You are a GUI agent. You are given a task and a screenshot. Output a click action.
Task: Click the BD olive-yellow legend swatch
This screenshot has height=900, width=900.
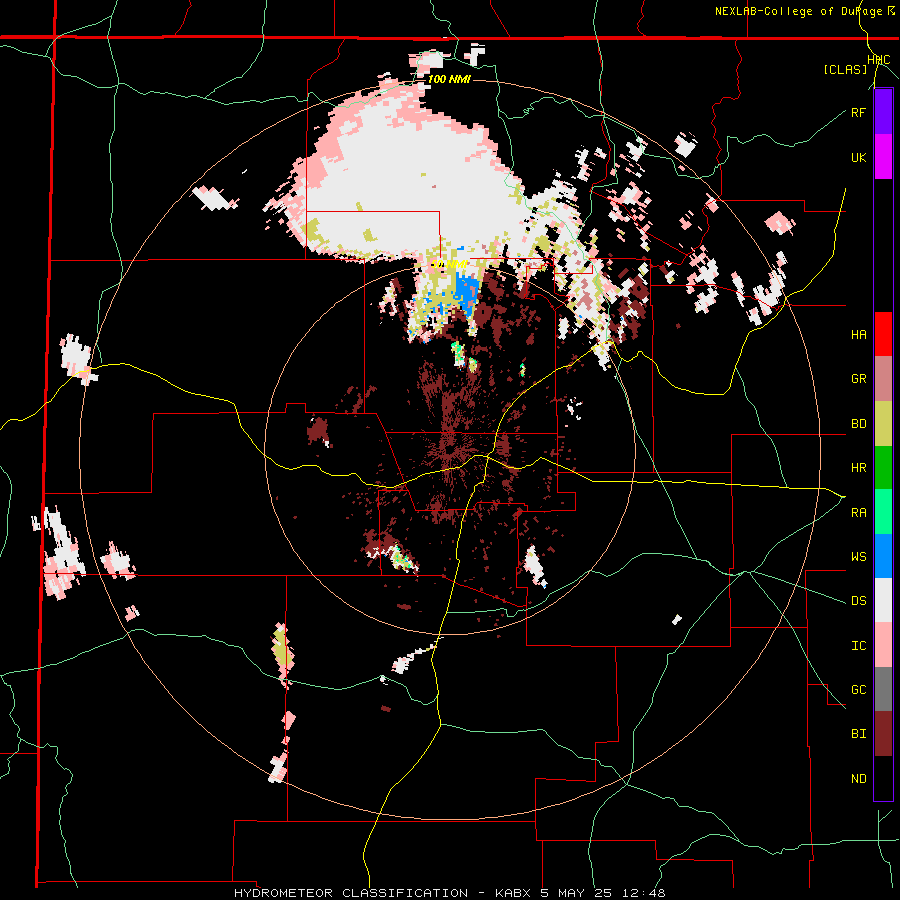(x=883, y=423)
